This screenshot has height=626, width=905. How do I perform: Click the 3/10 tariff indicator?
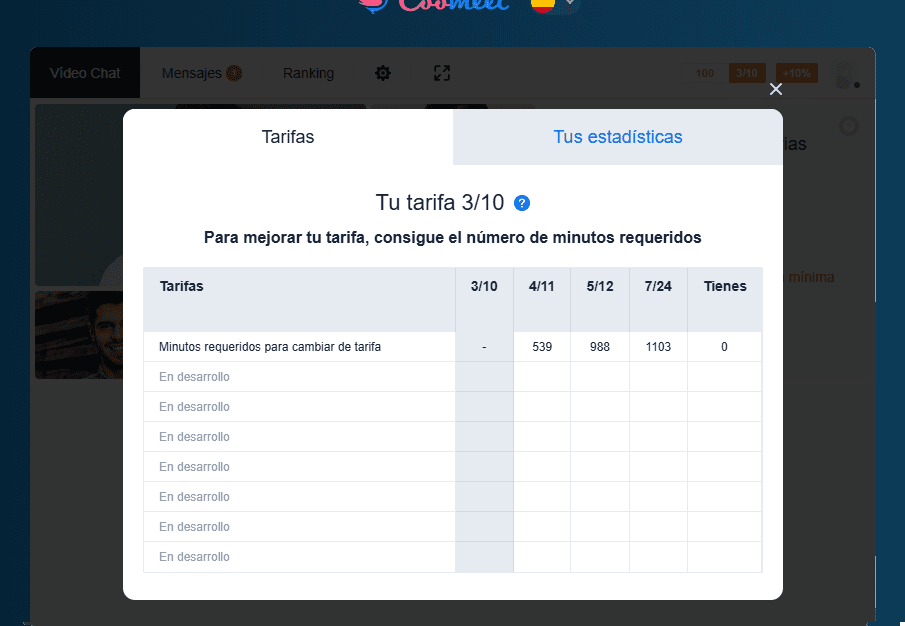tap(746, 73)
